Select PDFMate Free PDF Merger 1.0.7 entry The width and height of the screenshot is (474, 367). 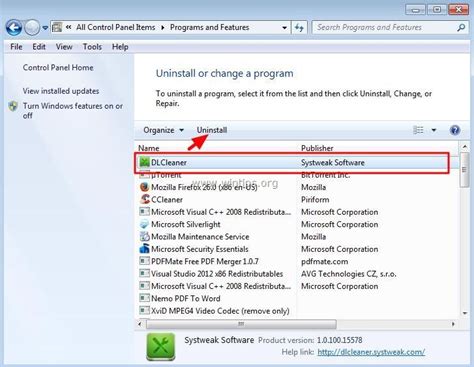point(205,261)
